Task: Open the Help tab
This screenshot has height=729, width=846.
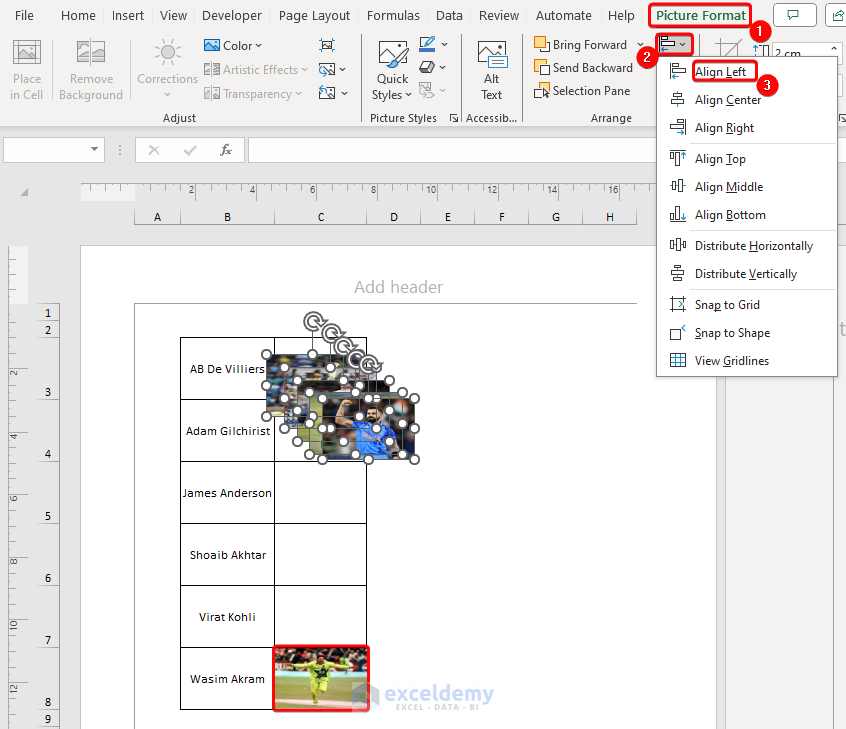Action: pos(621,16)
